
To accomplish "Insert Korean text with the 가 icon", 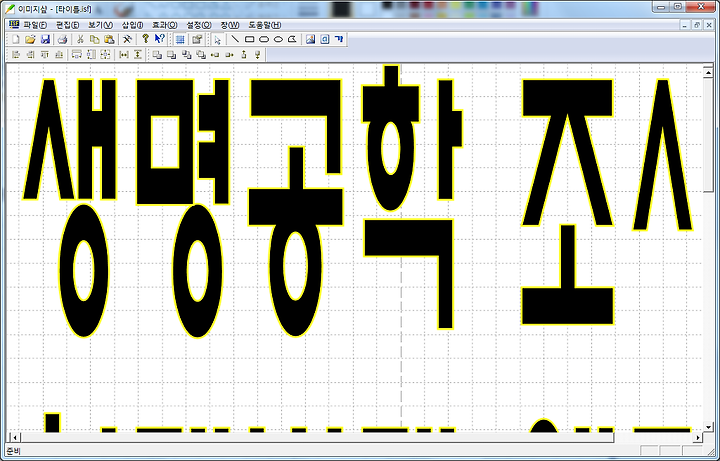I will pos(339,39).
